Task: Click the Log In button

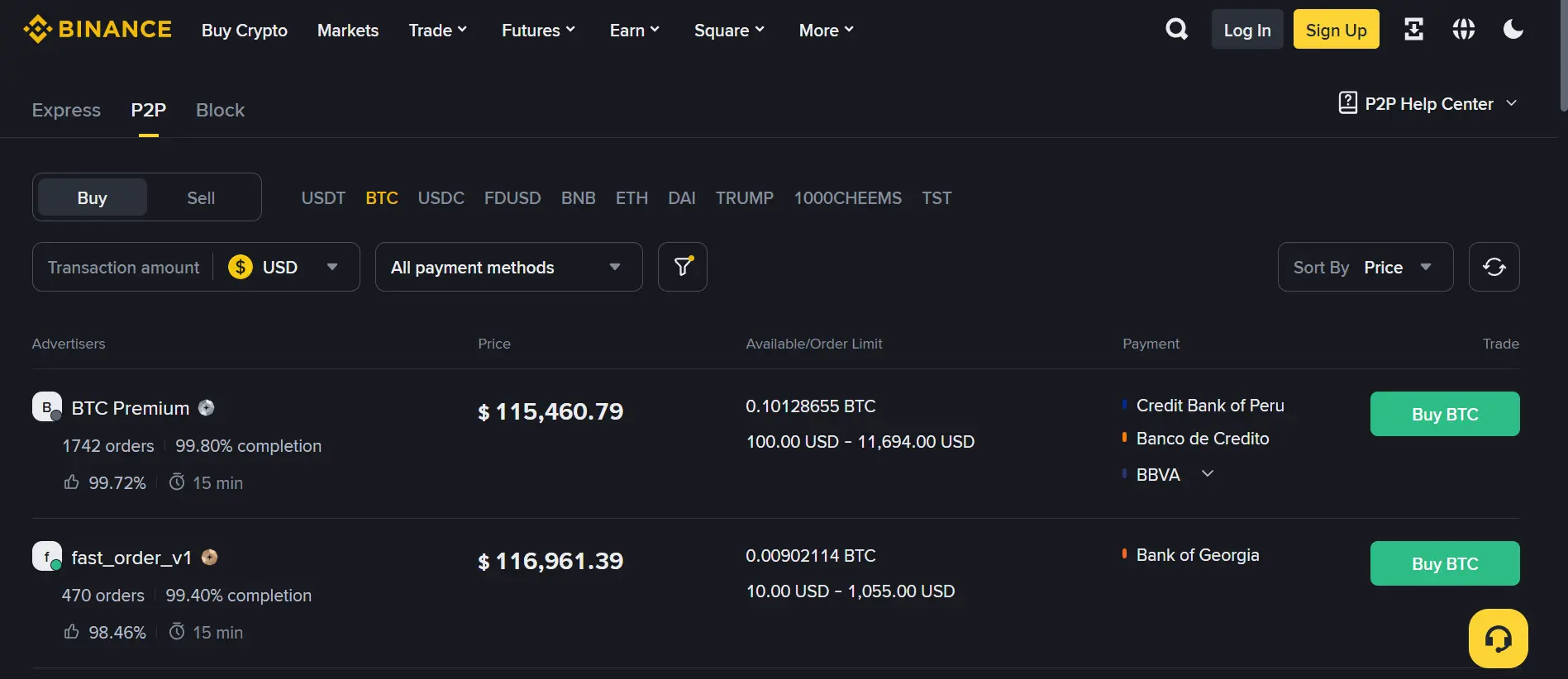Action: [1247, 30]
